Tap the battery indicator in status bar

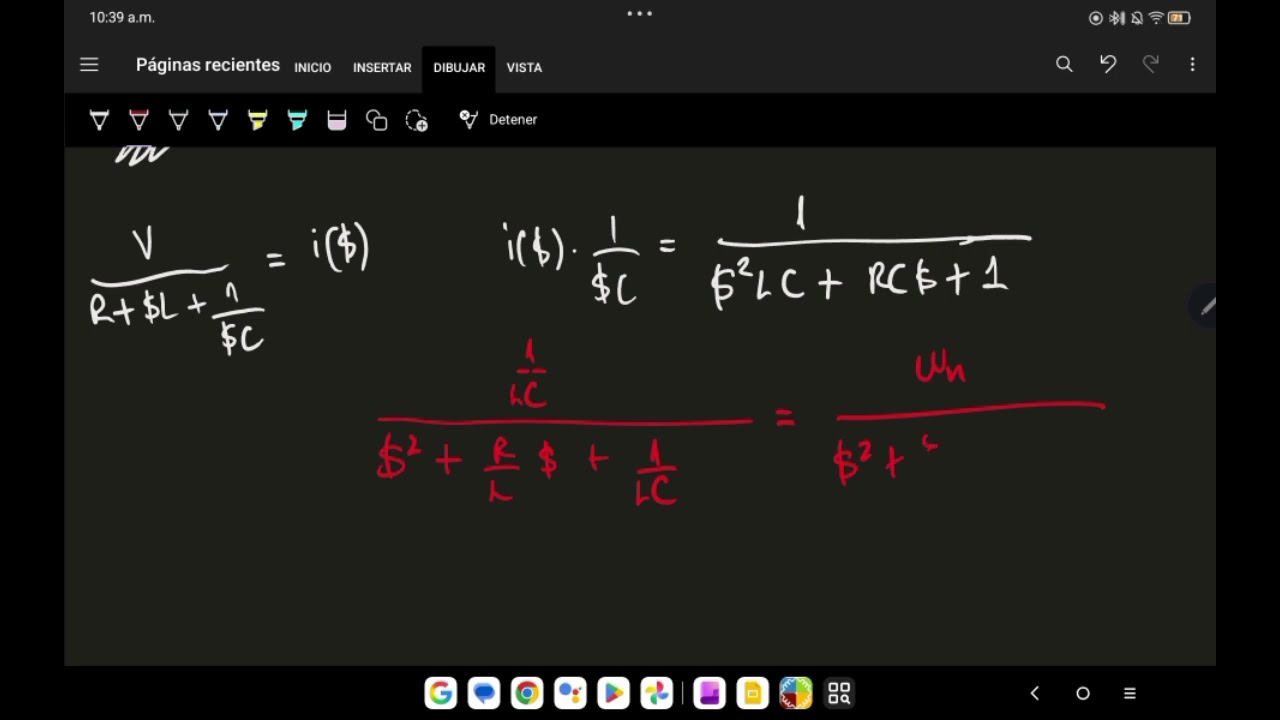[x=1178, y=18]
